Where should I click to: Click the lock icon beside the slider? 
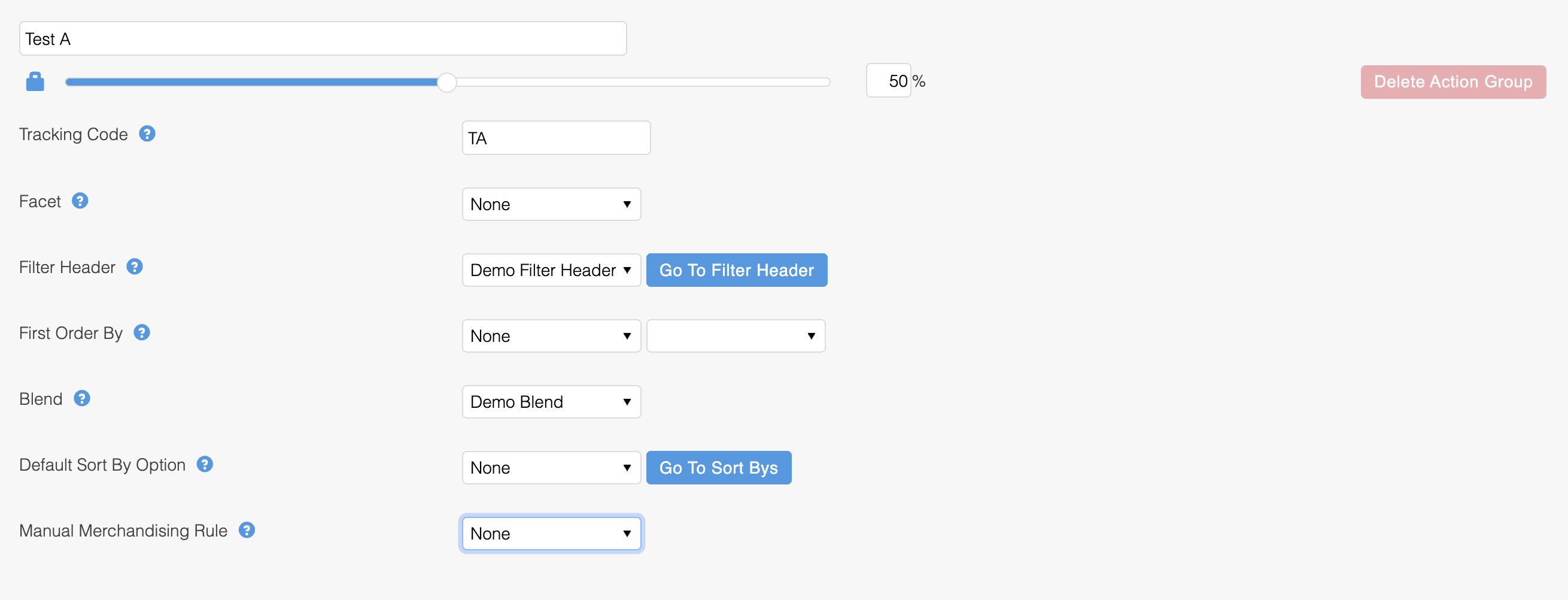pyautogui.click(x=35, y=81)
